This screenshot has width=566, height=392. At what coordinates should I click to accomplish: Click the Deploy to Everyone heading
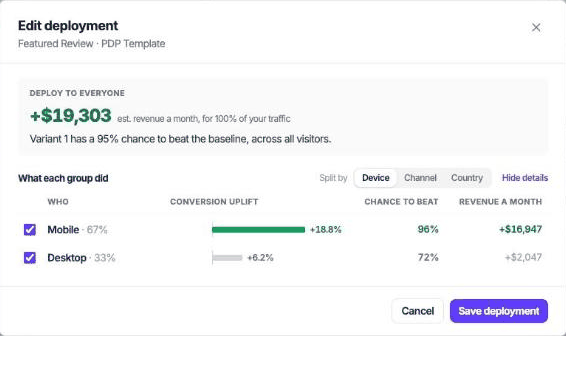(77, 93)
